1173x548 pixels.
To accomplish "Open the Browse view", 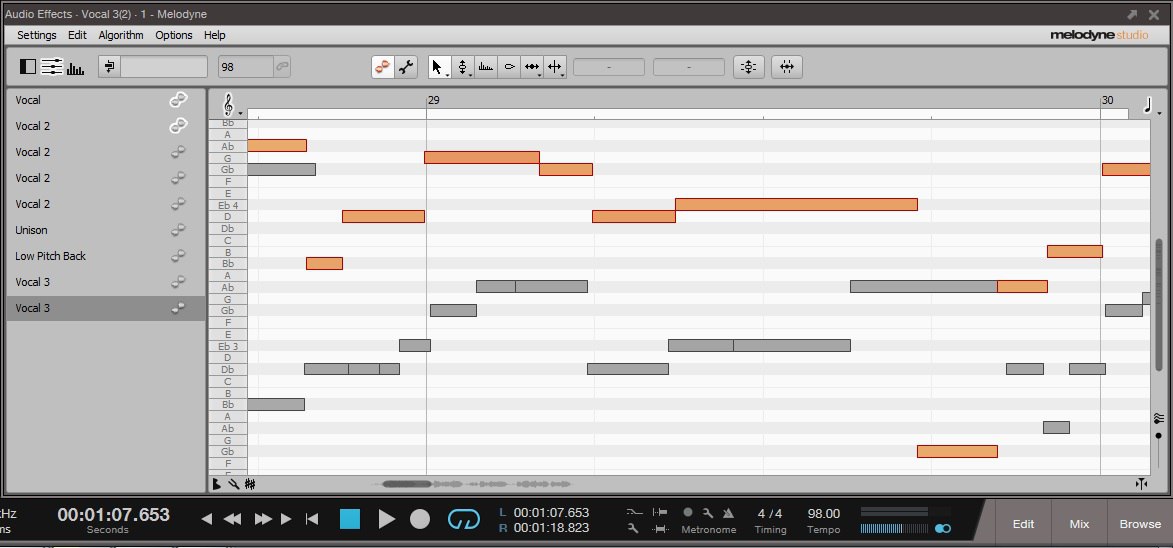I will pyautogui.click(x=1140, y=524).
